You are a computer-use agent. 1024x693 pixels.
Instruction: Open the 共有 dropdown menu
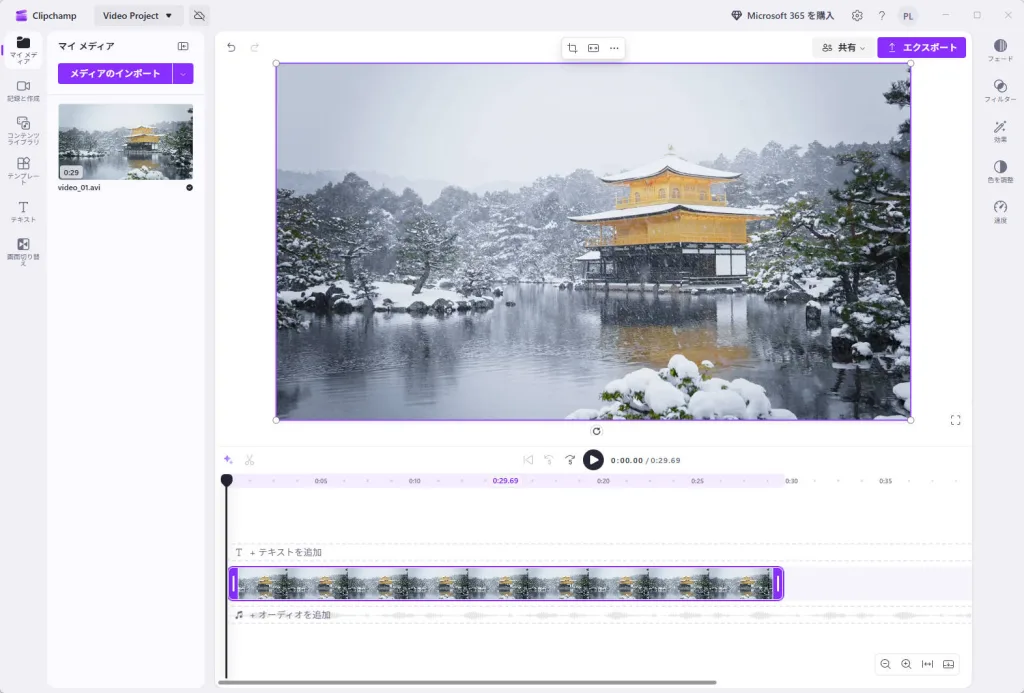click(x=843, y=47)
